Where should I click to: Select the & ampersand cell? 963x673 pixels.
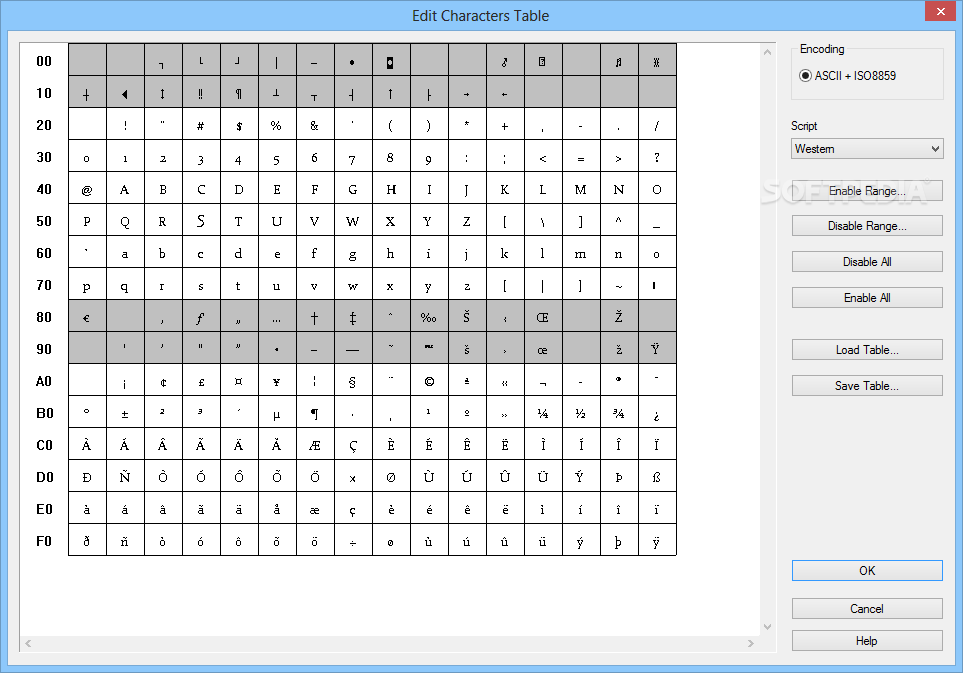(315, 126)
